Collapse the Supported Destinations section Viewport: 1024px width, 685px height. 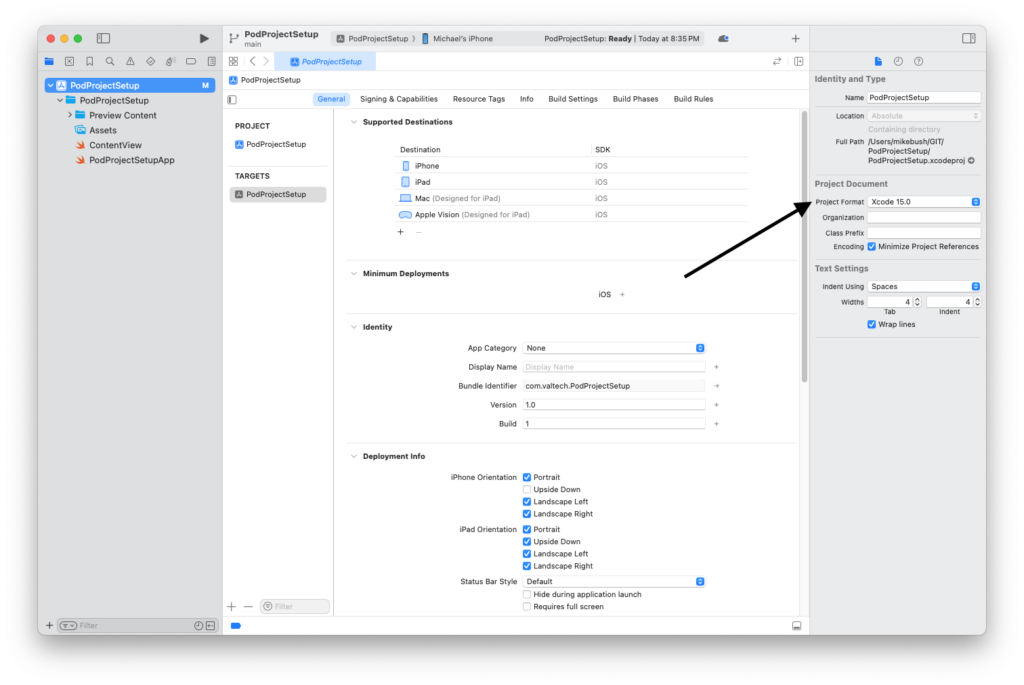[x=353, y=122]
